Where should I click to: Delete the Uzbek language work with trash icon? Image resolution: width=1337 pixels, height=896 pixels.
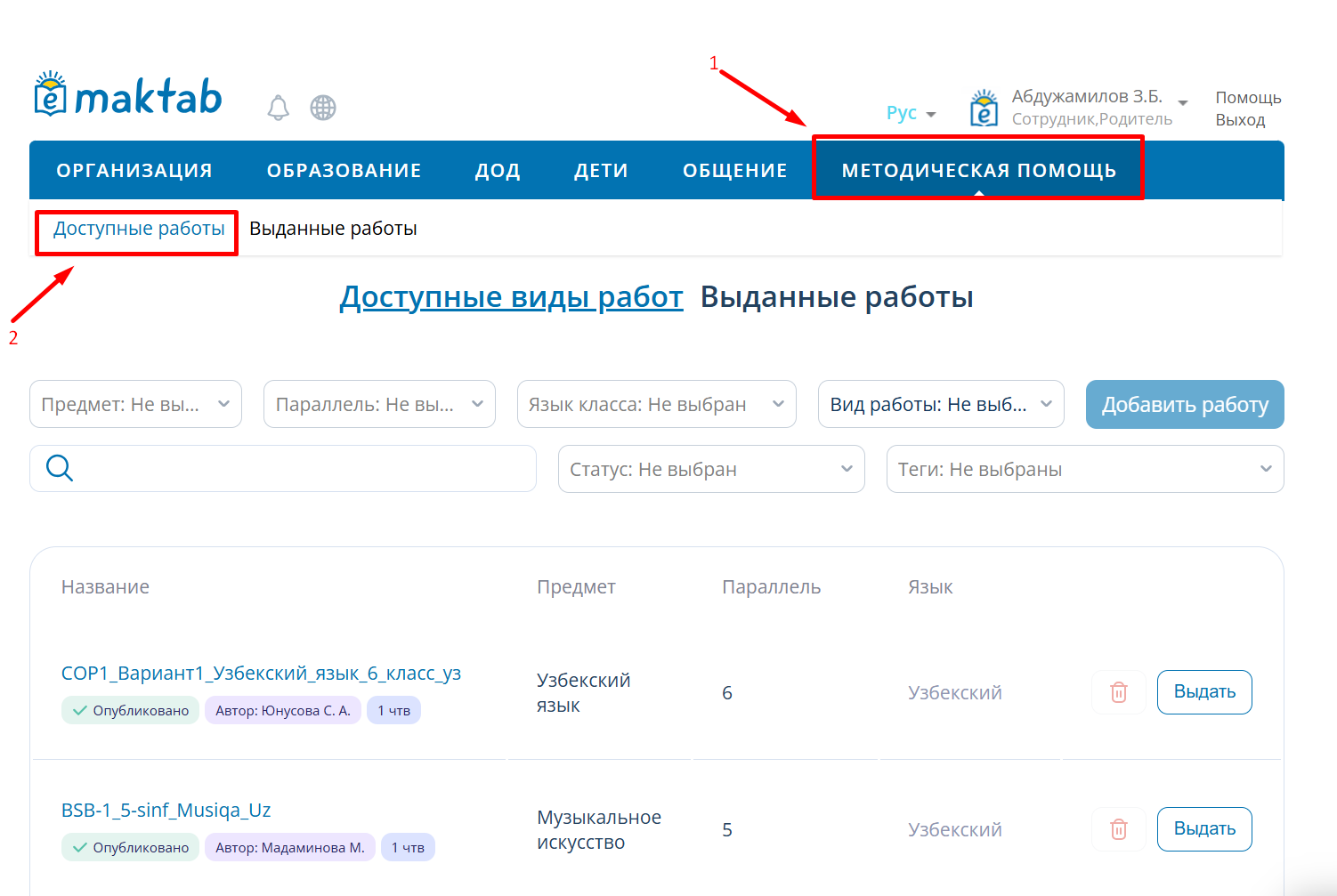pos(1118,692)
